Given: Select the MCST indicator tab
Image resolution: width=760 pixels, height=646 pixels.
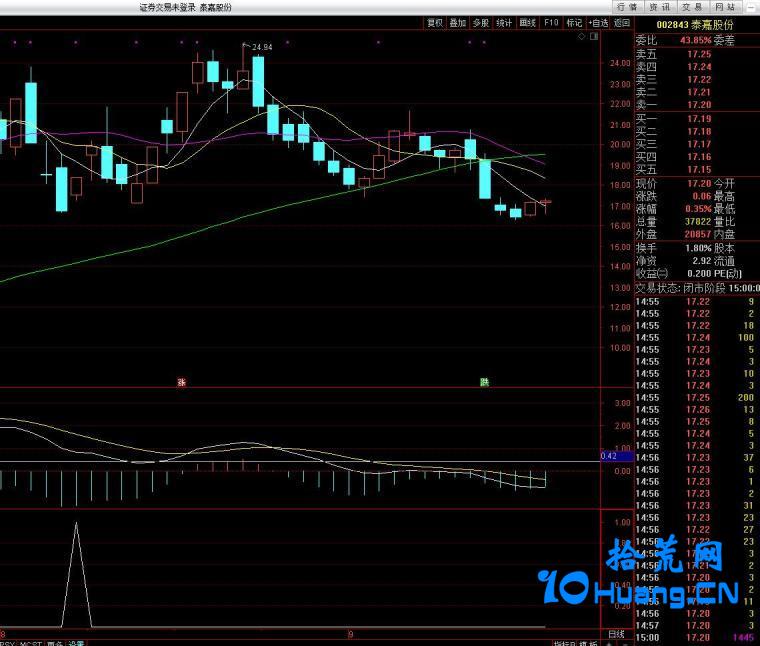Looking at the screenshot, I should click(x=31, y=644).
